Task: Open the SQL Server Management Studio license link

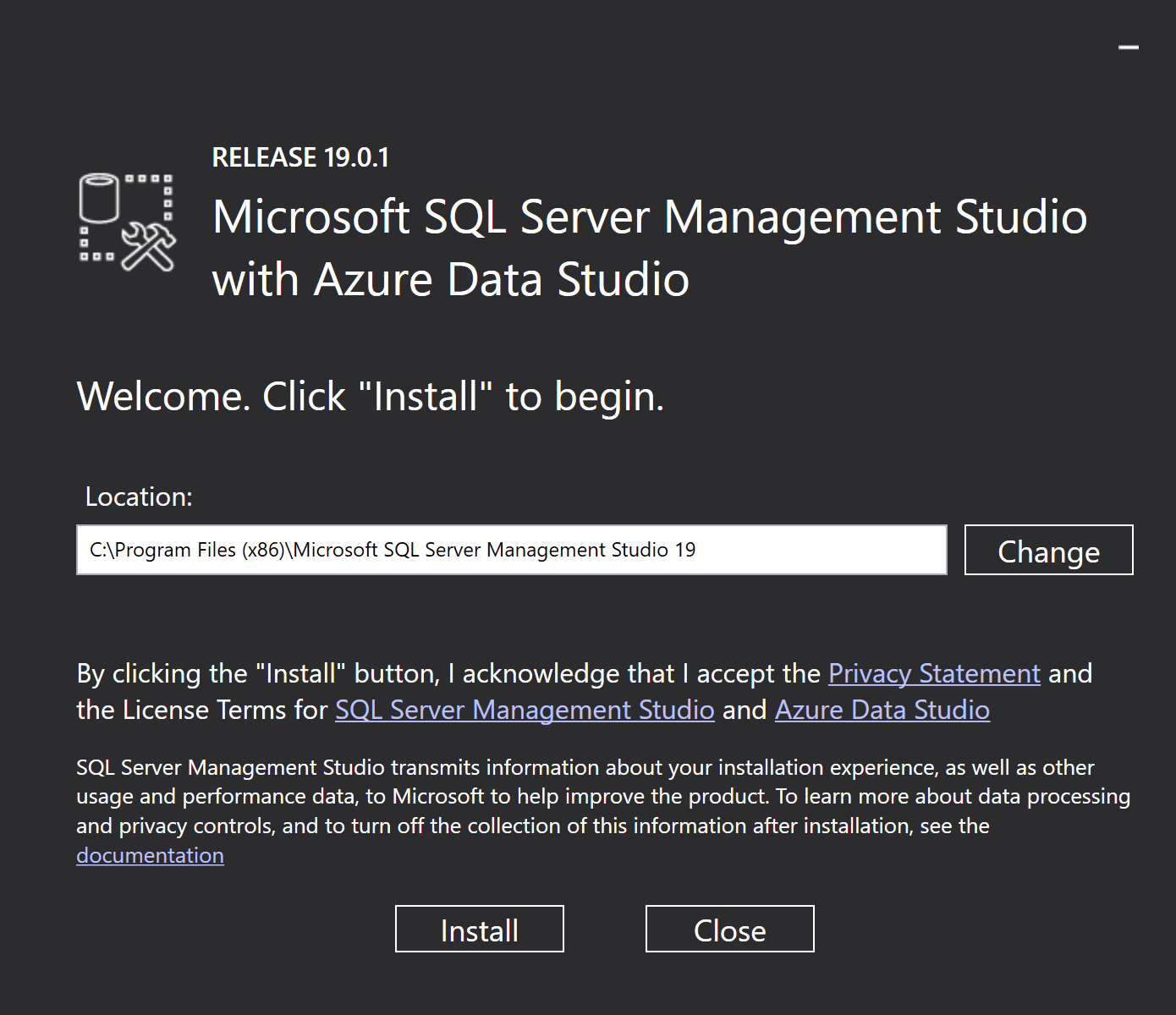Action: click(x=525, y=710)
